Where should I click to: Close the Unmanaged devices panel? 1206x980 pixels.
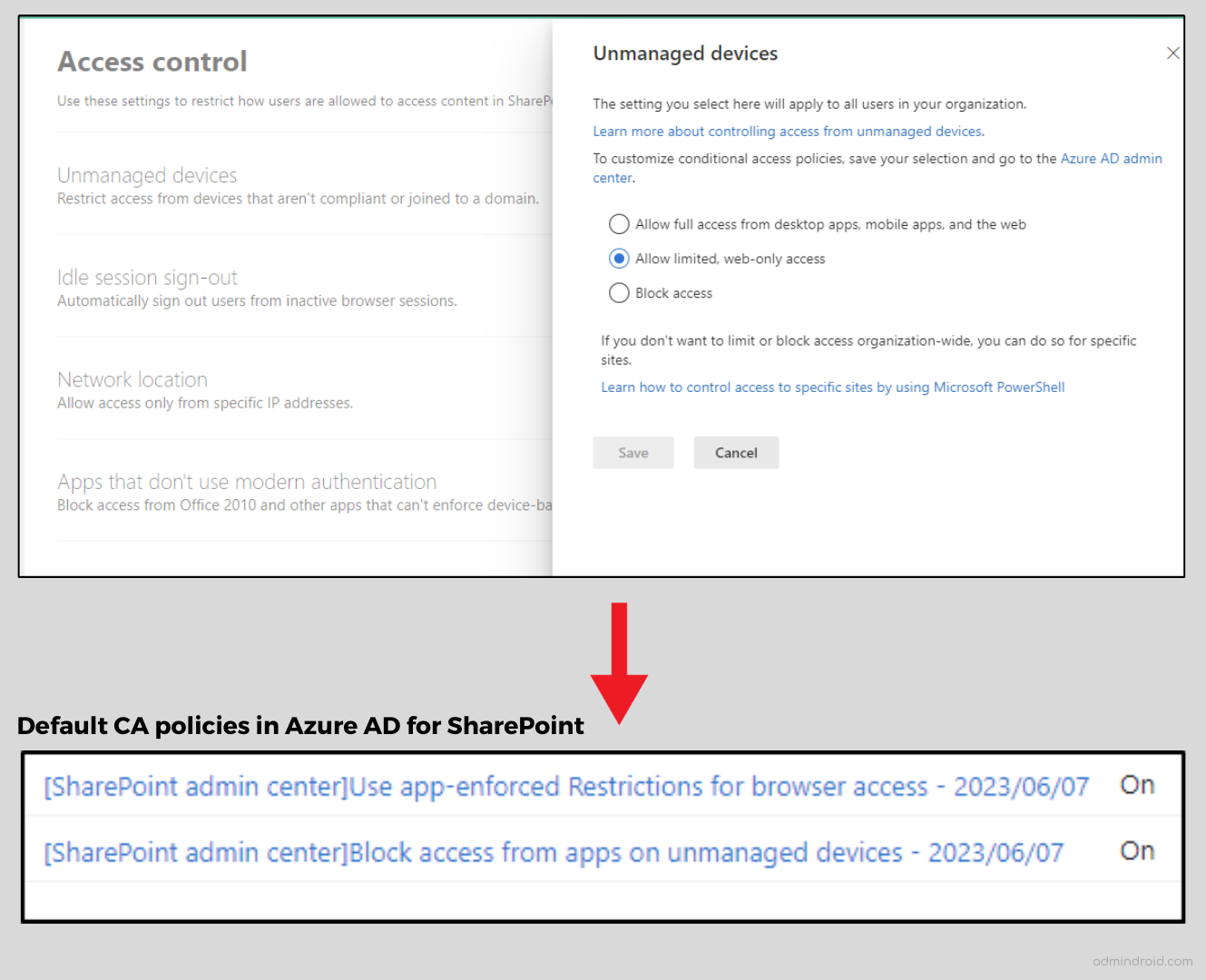(x=1172, y=53)
